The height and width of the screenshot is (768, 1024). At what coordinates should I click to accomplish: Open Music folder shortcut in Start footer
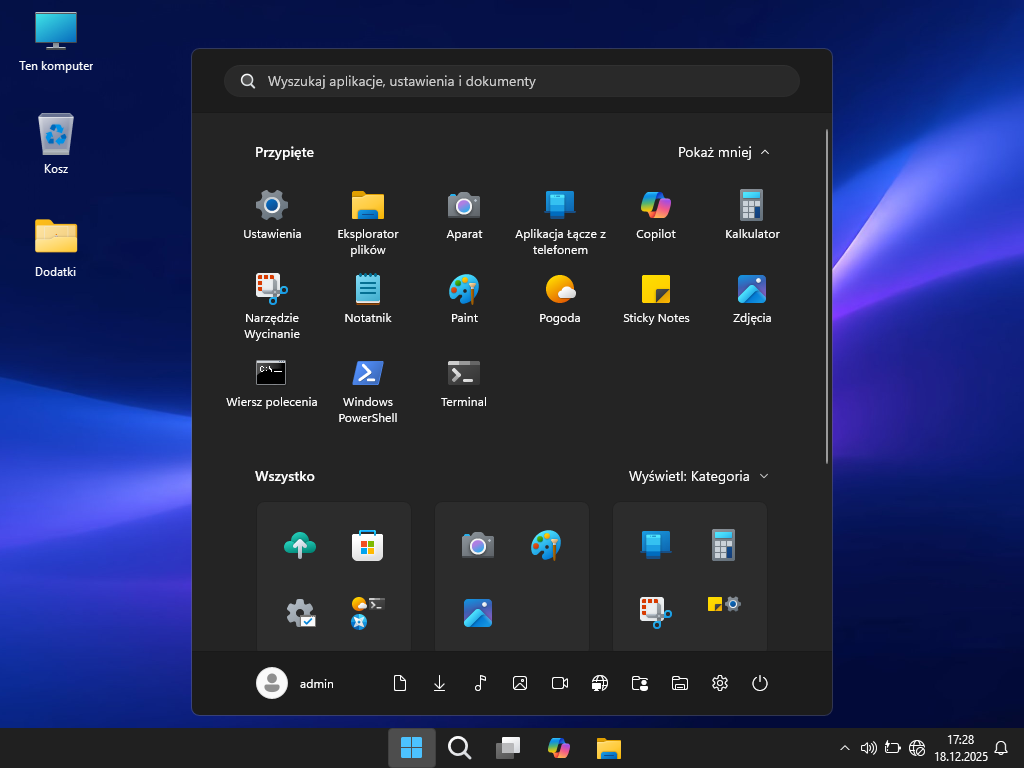pyautogui.click(x=480, y=683)
